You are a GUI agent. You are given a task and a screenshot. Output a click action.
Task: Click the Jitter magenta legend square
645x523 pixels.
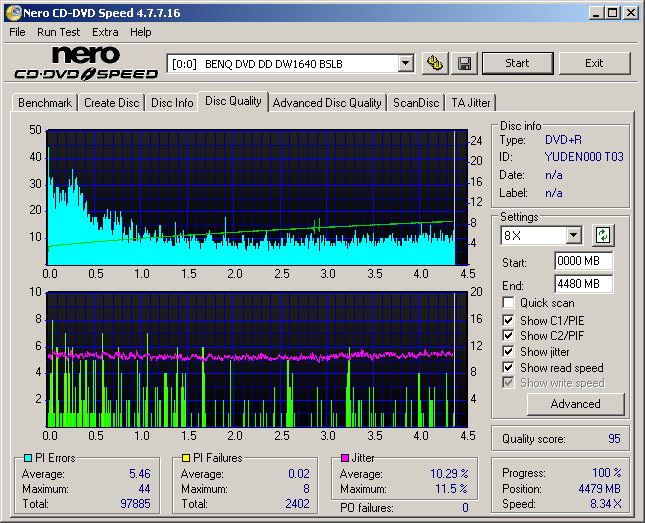[x=345, y=458]
